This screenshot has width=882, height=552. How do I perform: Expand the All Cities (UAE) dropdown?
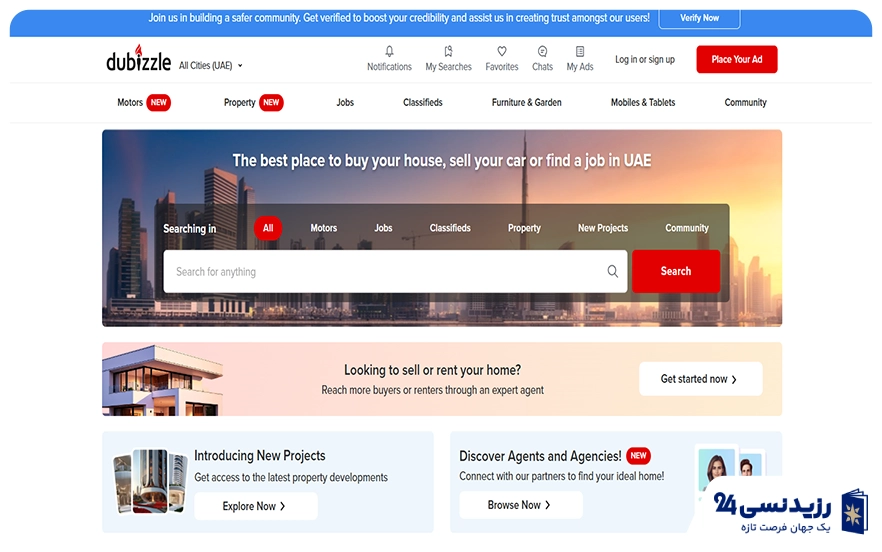[x=210, y=66]
